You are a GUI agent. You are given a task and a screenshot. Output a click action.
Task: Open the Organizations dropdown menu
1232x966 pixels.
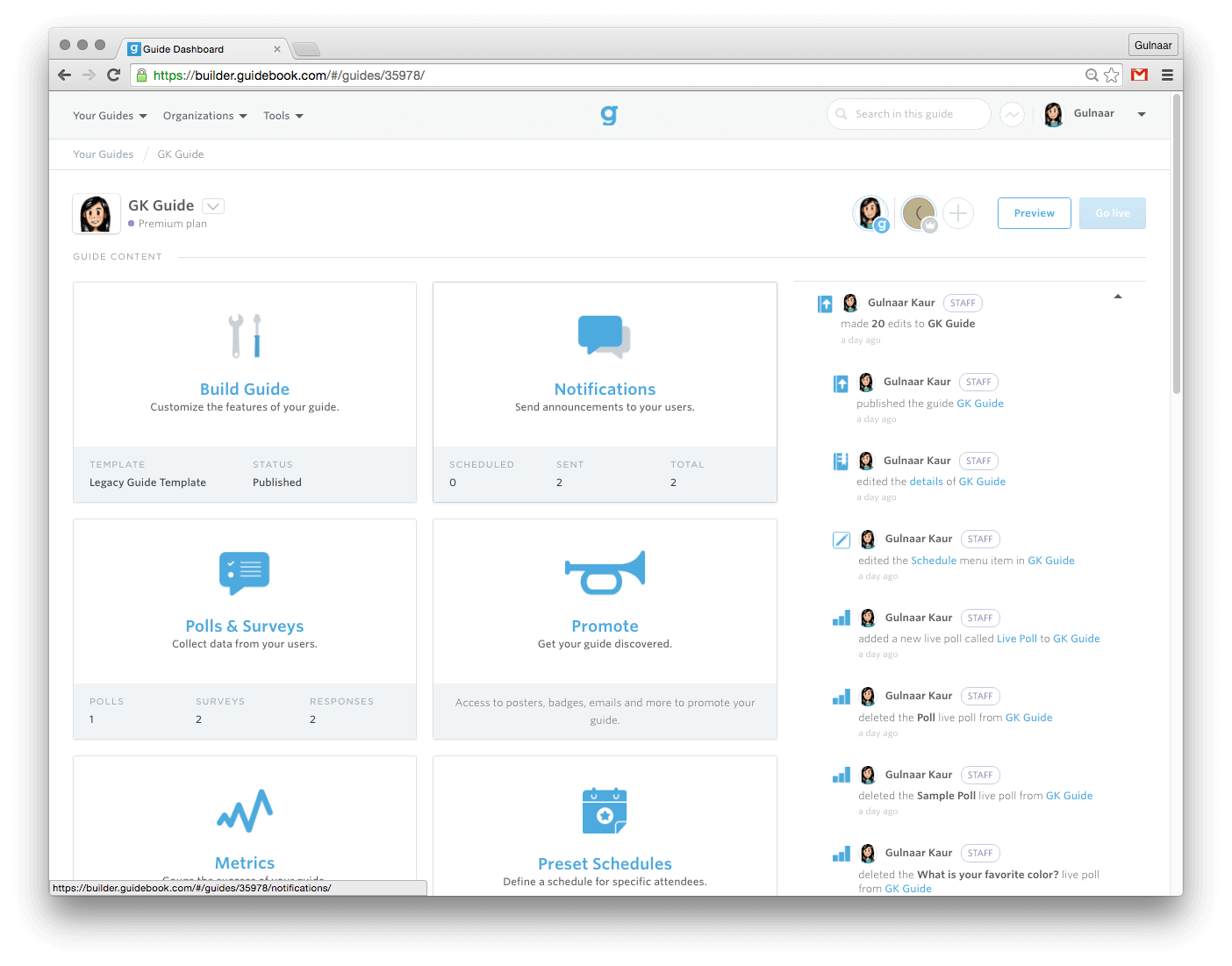(205, 116)
